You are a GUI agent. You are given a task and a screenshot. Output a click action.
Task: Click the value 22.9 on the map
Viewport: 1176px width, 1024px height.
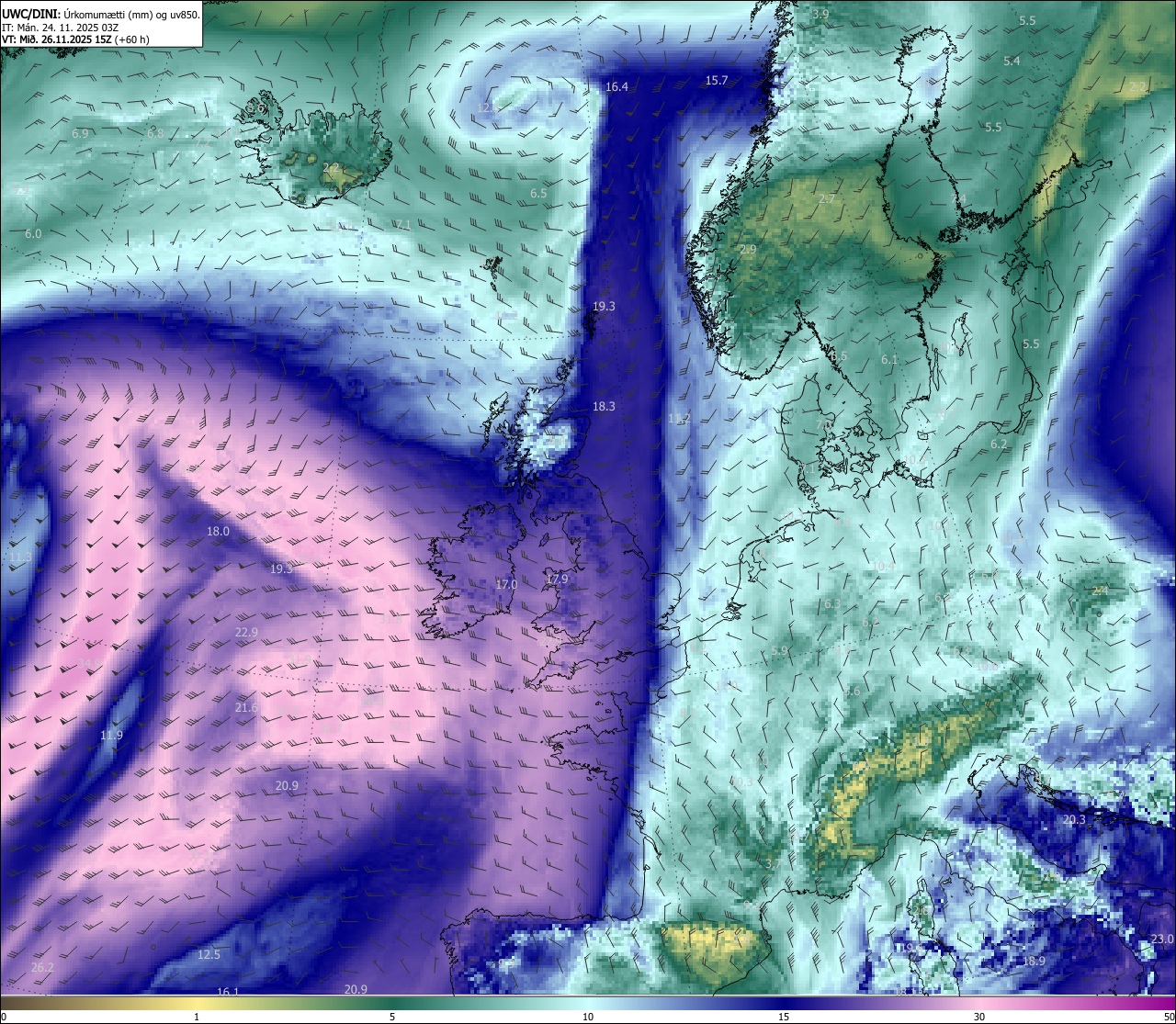click(x=246, y=633)
